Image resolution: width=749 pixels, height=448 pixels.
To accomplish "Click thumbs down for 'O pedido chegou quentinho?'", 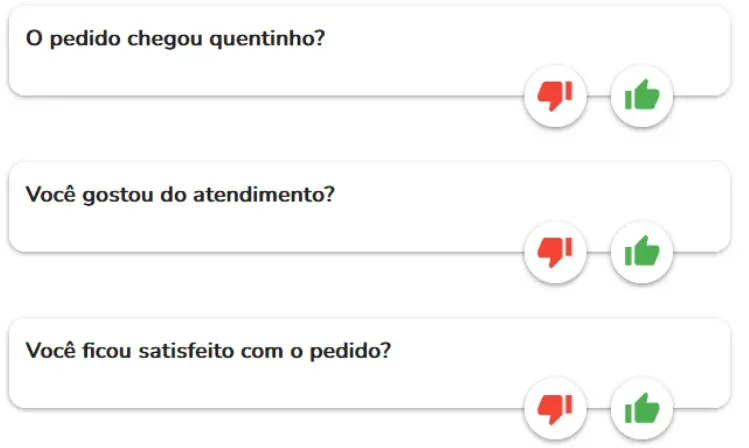I will pos(555,96).
